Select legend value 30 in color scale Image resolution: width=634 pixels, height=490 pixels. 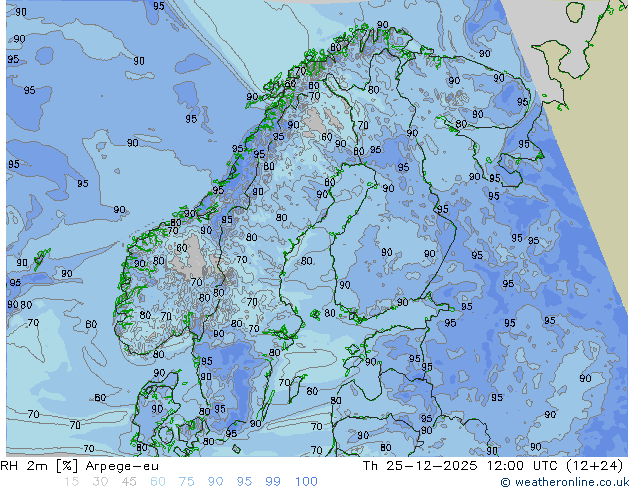(100, 482)
